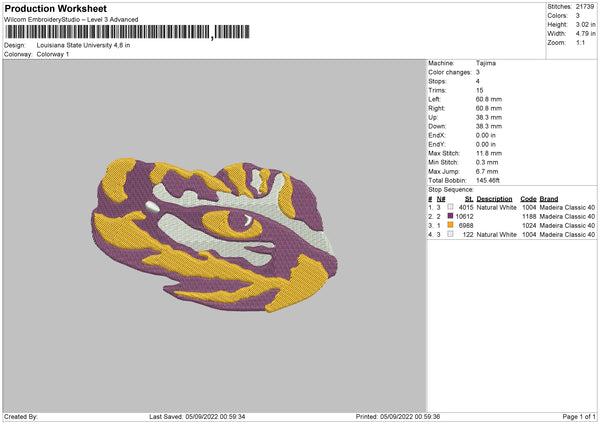Click stitch count 6988 in stop sequence
600x424 pixels.
click(466, 225)
